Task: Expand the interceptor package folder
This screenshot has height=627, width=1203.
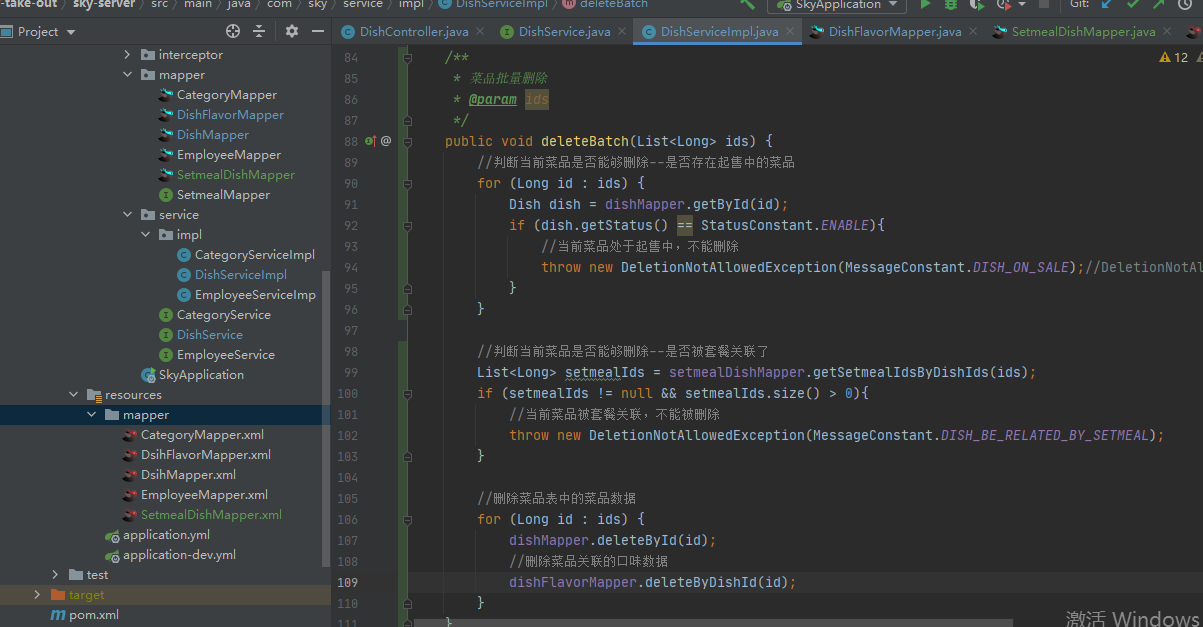Action: click(x=127, y=55)
